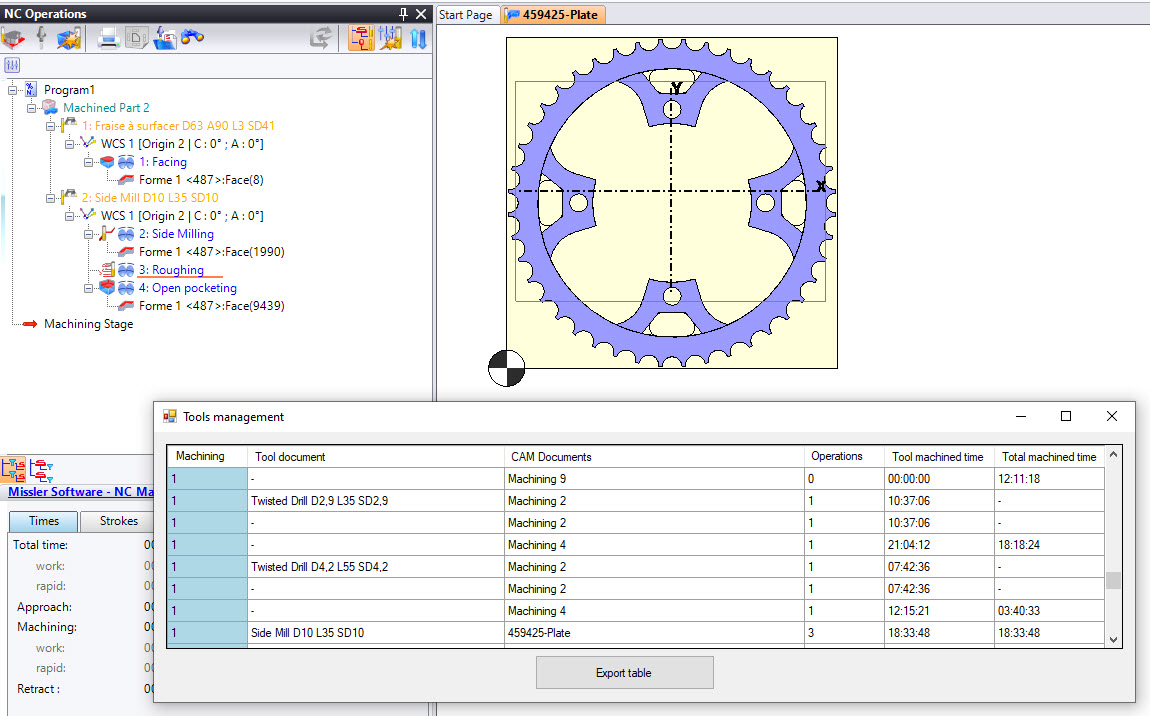
Task: Click the binoculars search icon
Action: pos(193,39)
